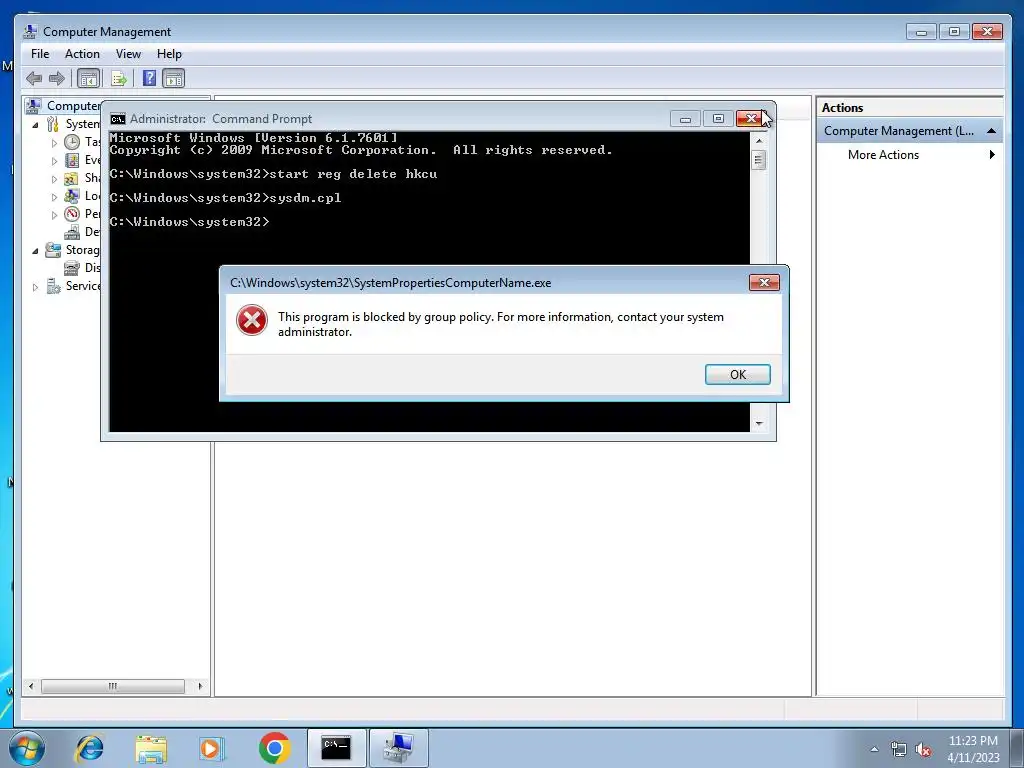Open the File menu
The height and width of the screenshot is (768, 1024).
(x=40, y=54)
